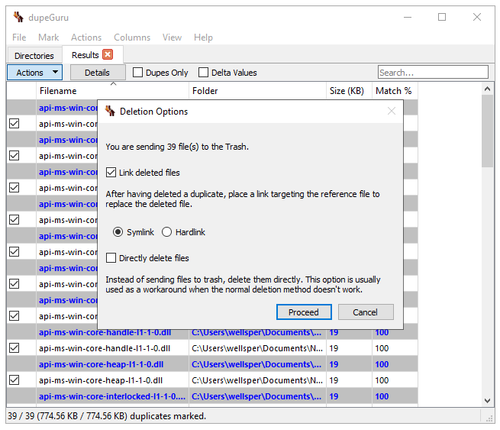The image size is (500, 430).
Task: Click the Deletion Options dialog icon
Action: 110,111
